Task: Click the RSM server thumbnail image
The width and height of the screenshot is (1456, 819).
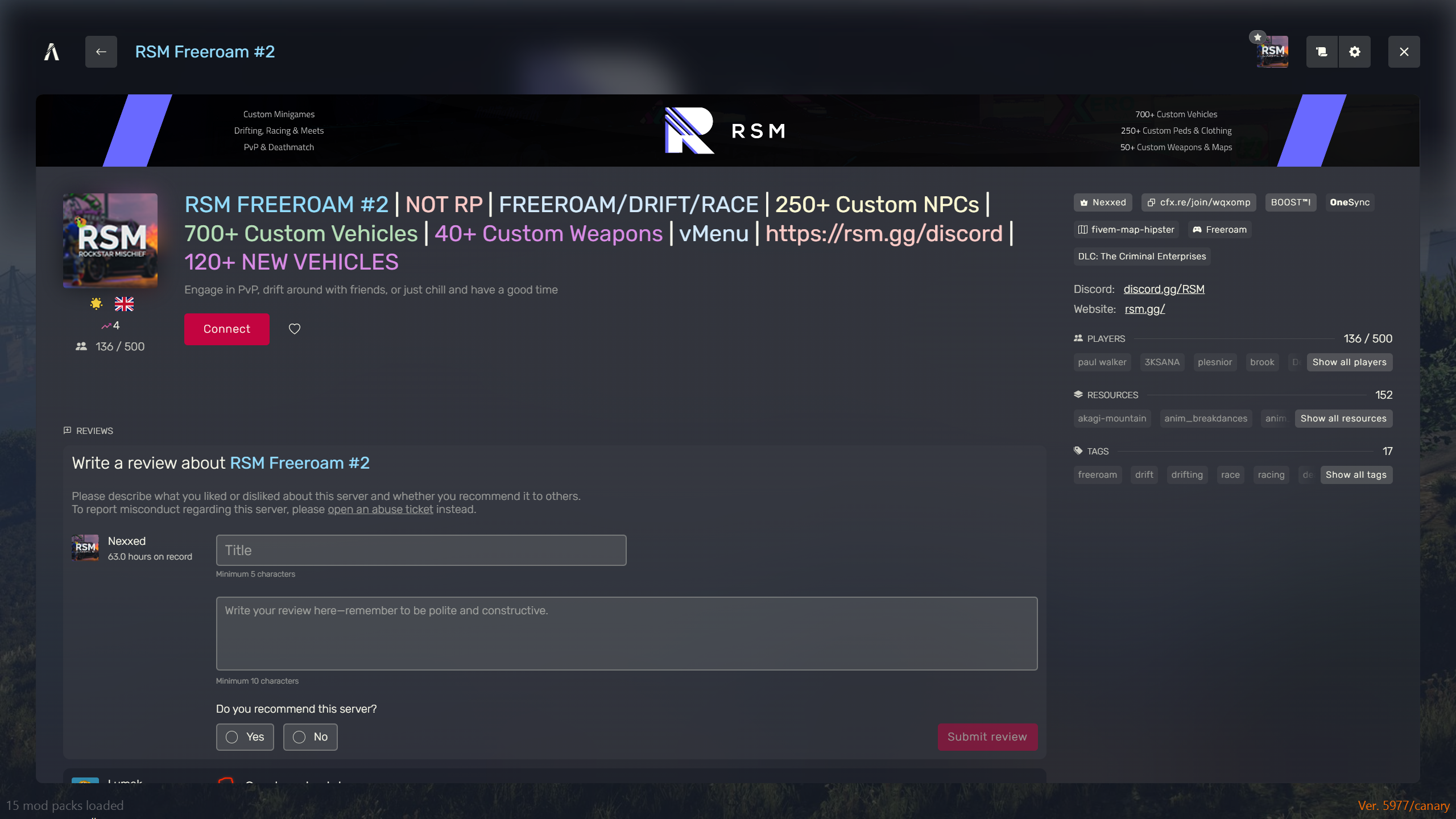Action: pos(110,241)
